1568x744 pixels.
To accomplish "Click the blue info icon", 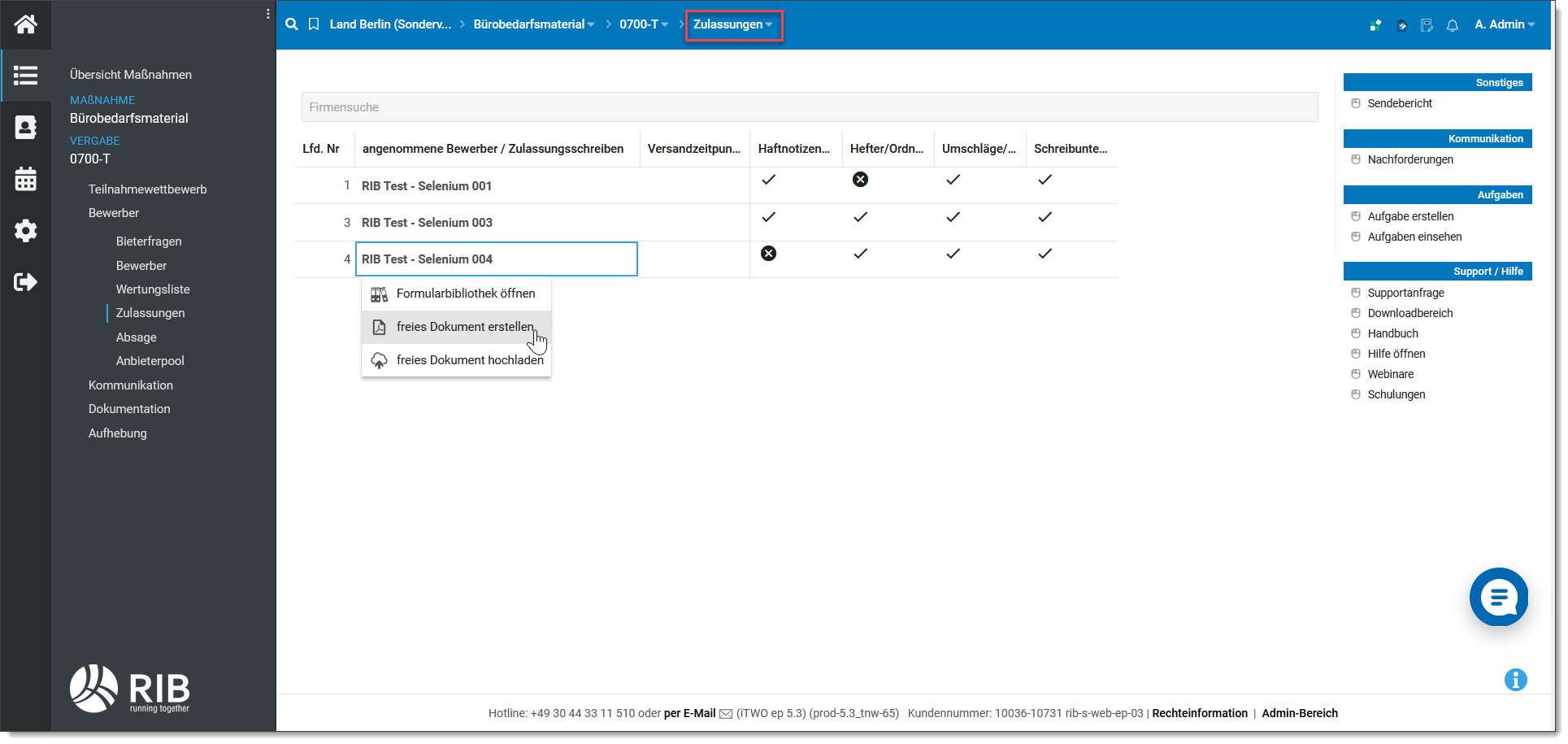I will pyautogui.click(x=1515, y=680).
